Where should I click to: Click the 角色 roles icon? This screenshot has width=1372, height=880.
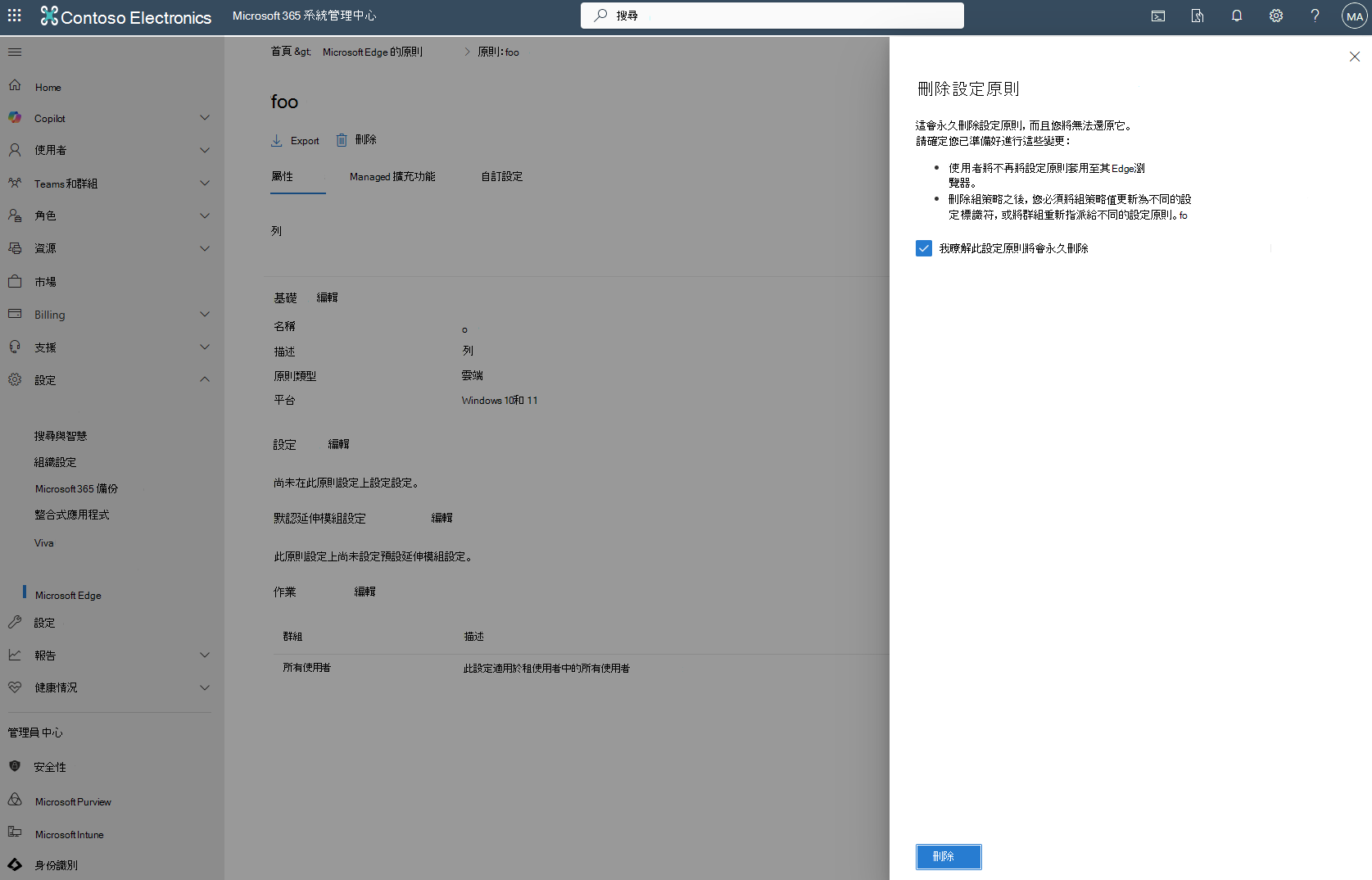(x=15, y=215)
